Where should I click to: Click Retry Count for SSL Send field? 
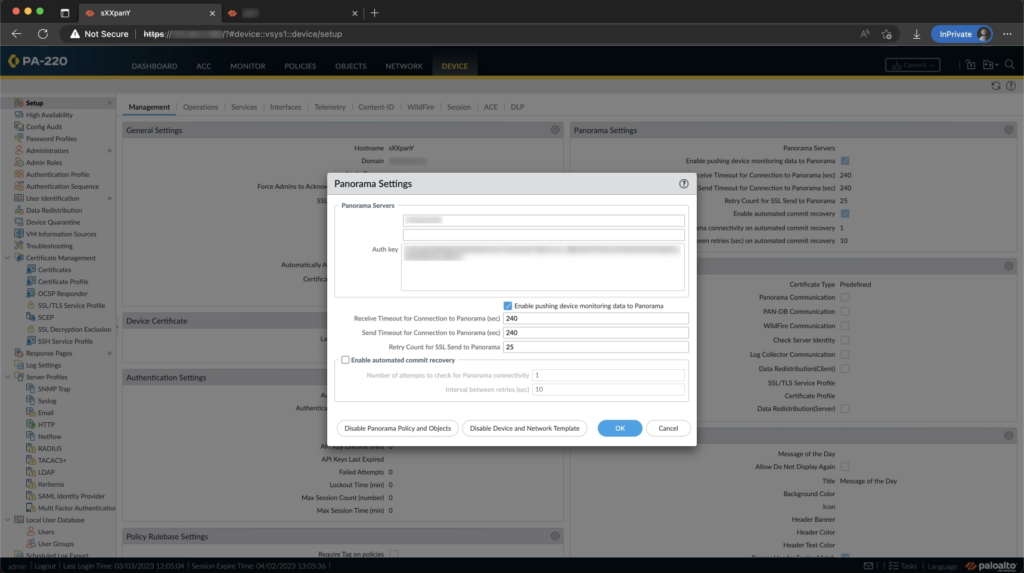point(596,347)
